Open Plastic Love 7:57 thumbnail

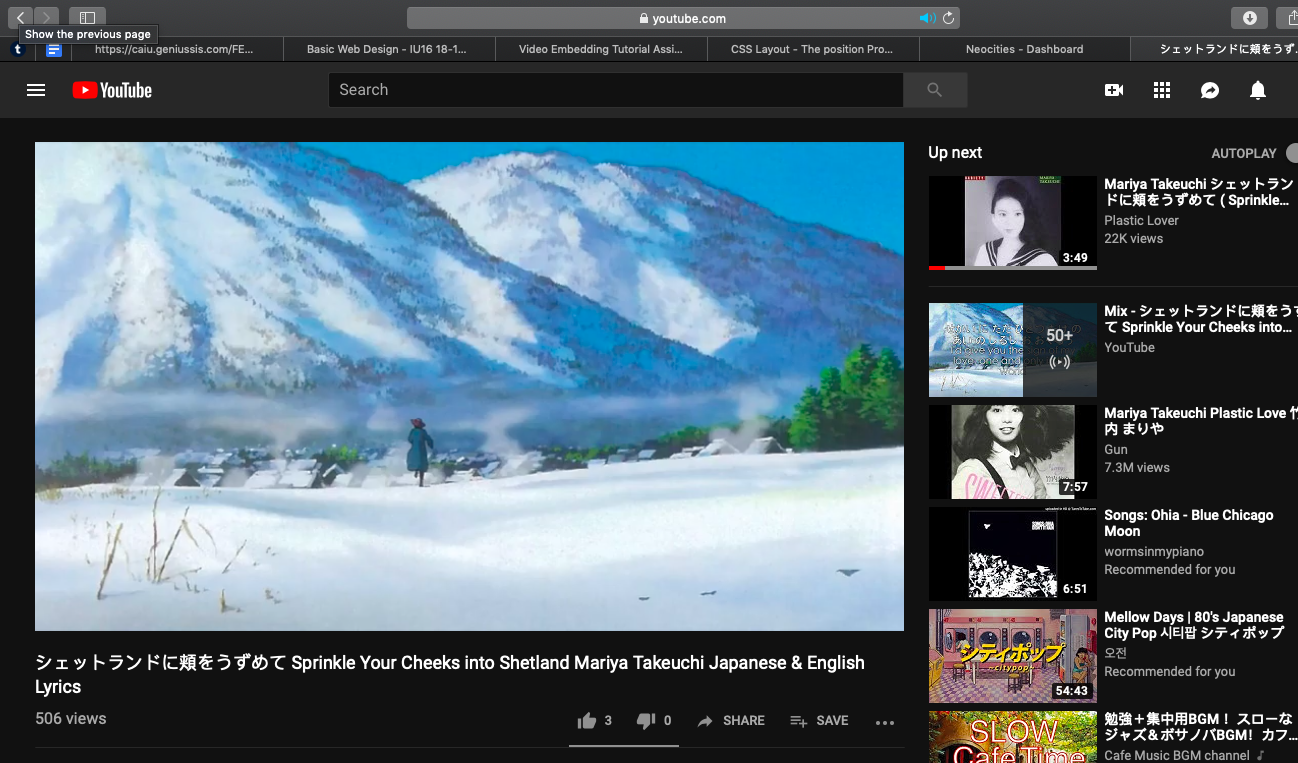(x=1013, y=452)
